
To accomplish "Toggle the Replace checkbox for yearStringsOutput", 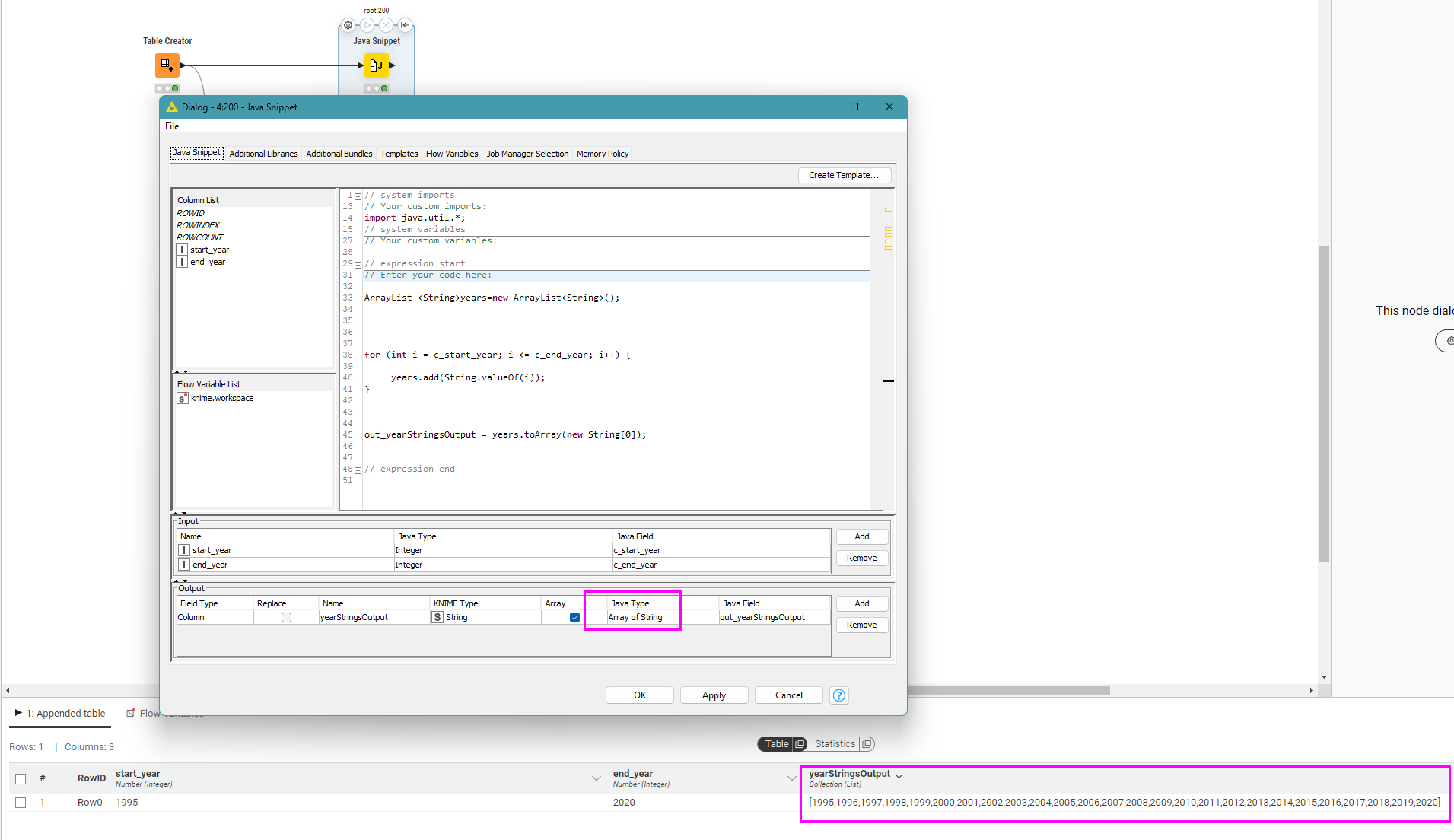I will tap(286, 618).
